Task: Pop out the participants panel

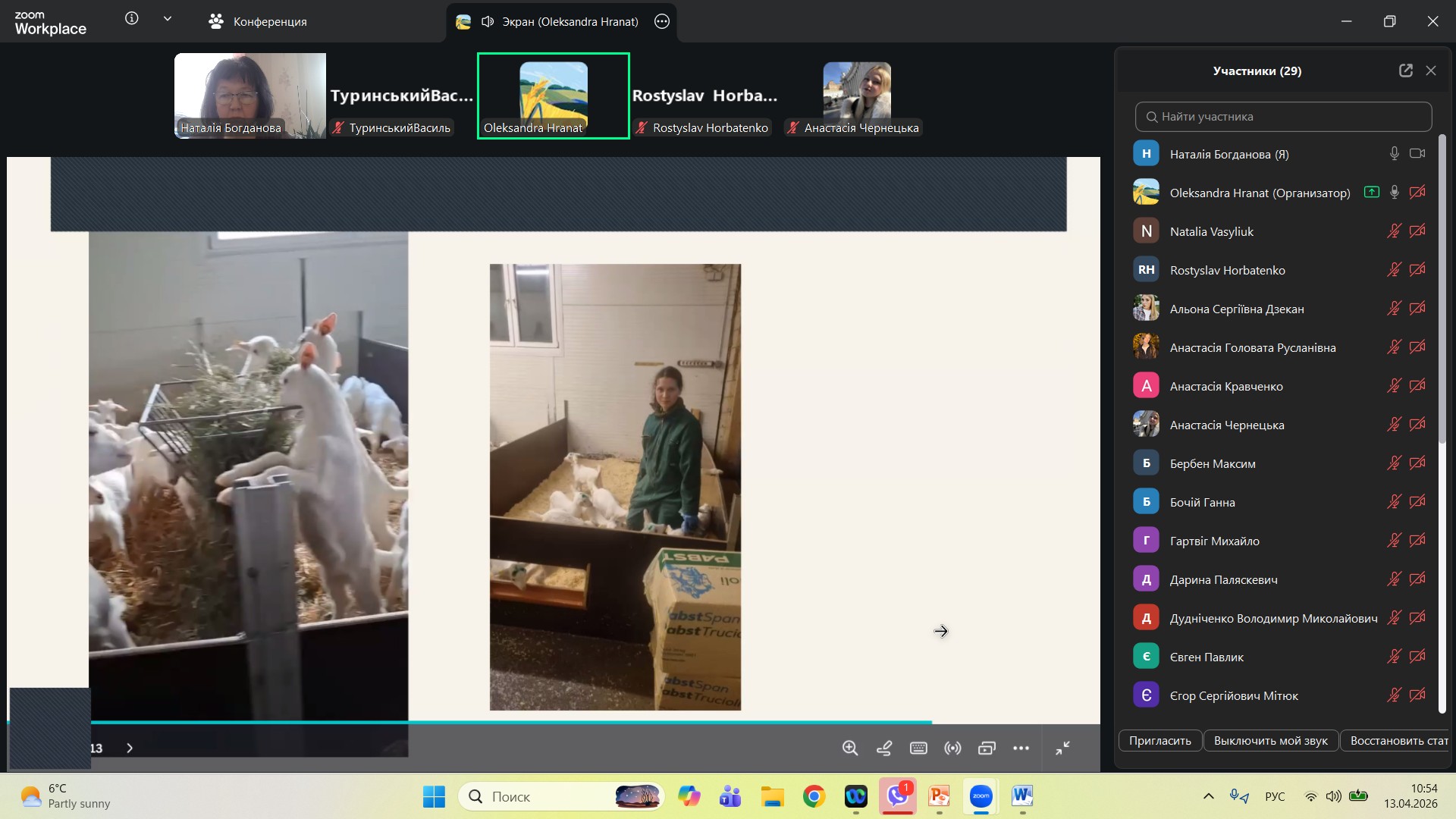Action: [x=1406, y=71]
